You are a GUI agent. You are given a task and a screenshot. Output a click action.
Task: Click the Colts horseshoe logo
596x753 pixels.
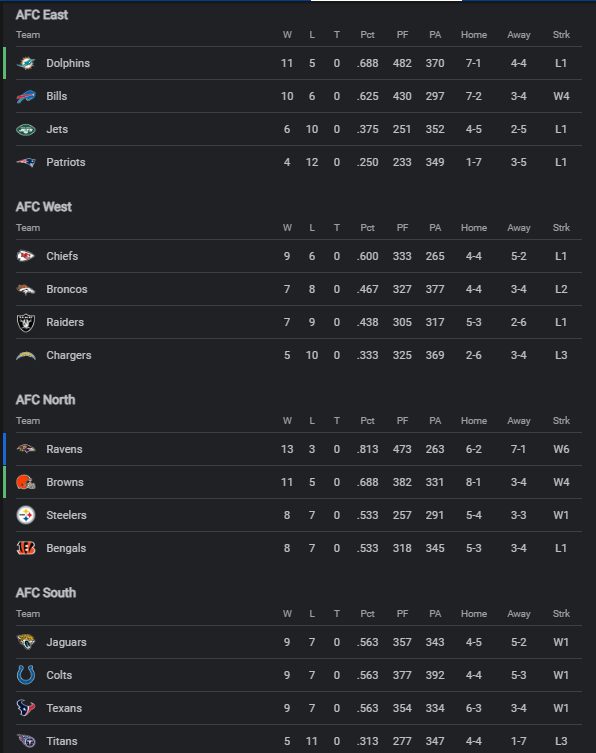pyautogui.click(x=26, y=675)
